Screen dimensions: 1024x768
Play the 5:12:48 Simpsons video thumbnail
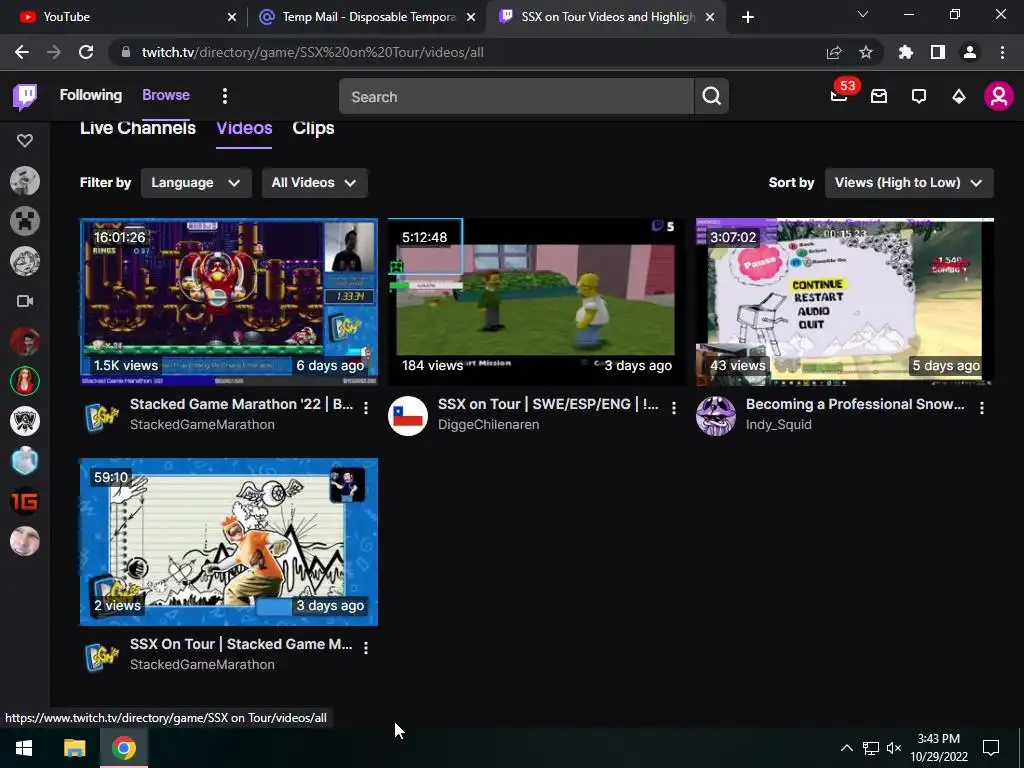point(537,302)
